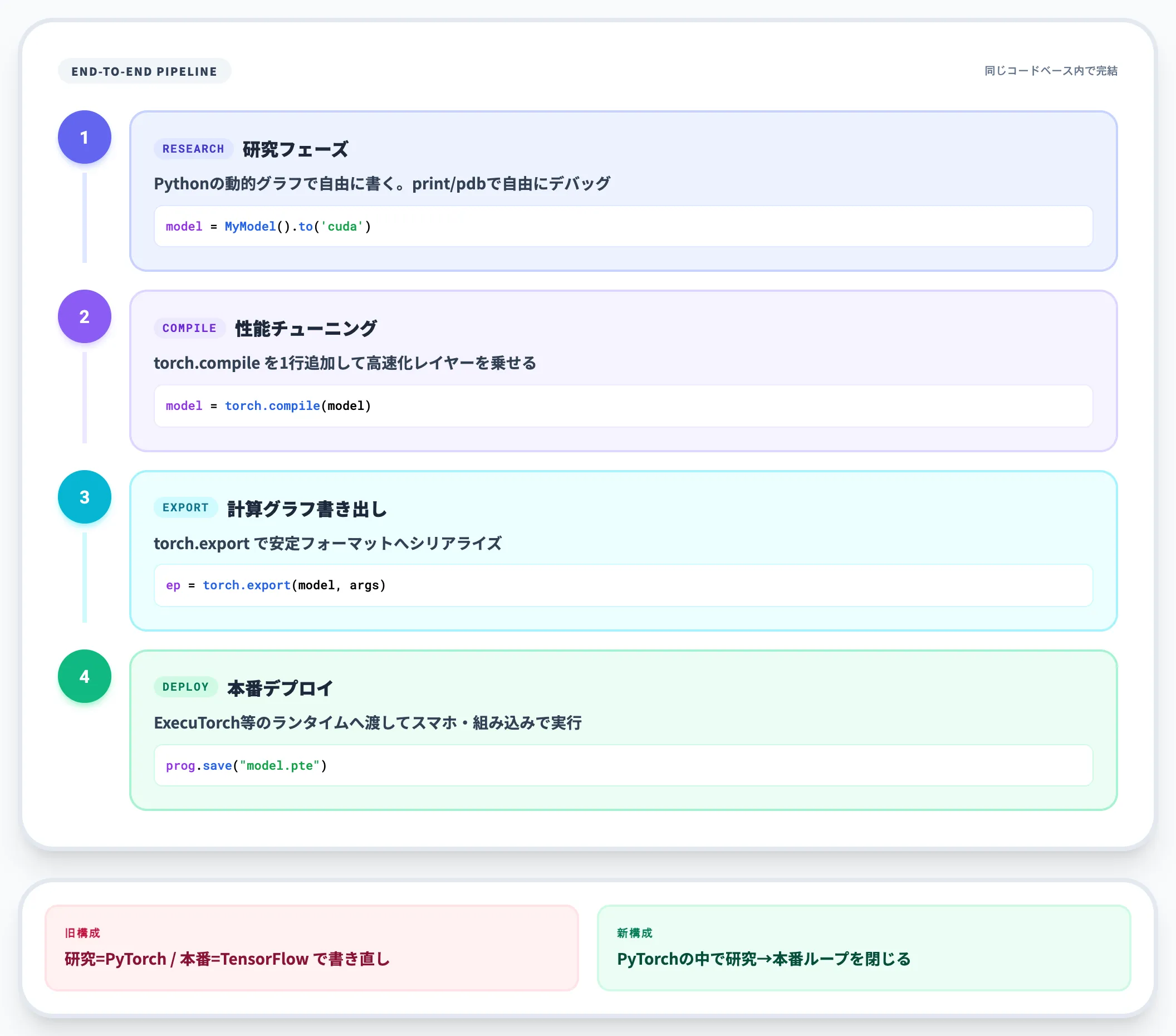Click the step 3 cyan circle badge

coord(85,497)
